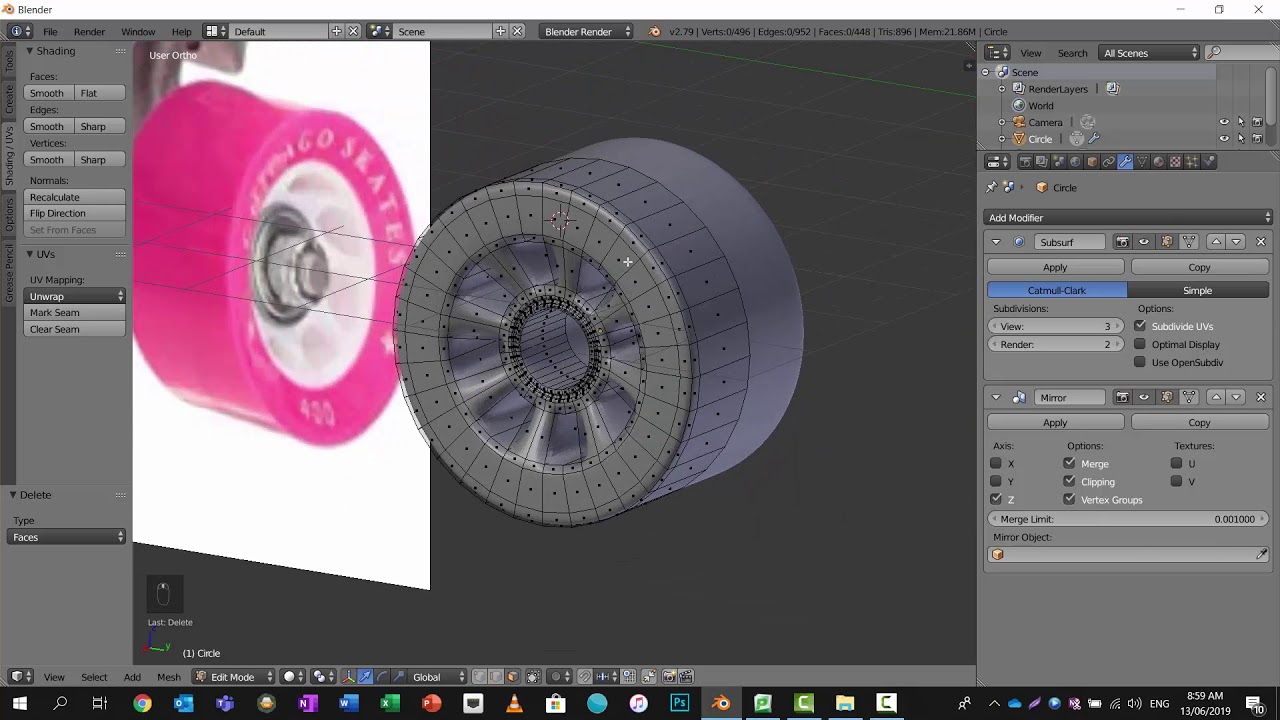This screenshot has height=720, width=1280.
Task: Open the File menu
Action: point(50,32)
